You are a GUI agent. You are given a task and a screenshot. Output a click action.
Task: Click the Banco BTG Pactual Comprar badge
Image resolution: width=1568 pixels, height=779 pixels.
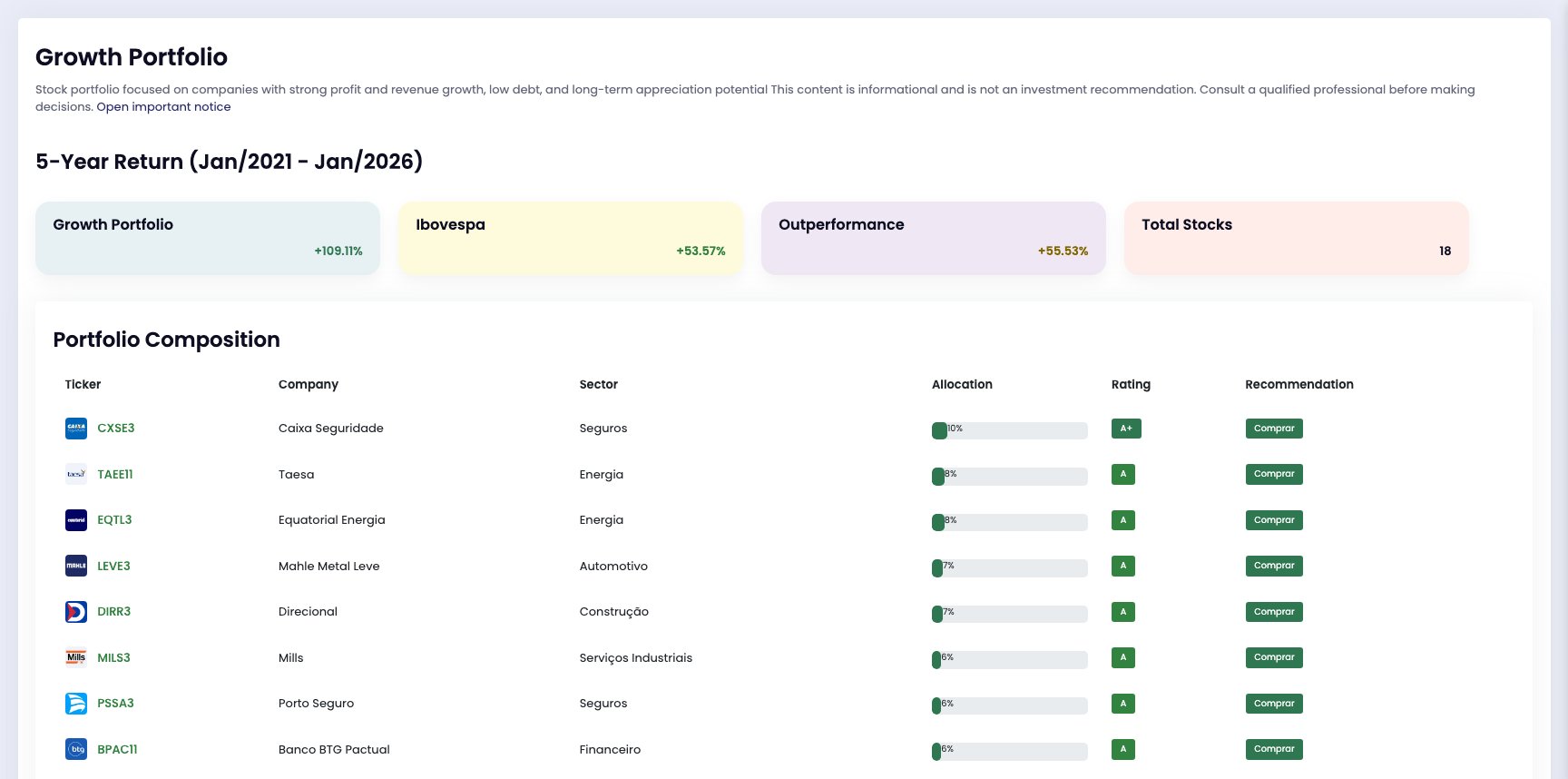[1274, 749]
